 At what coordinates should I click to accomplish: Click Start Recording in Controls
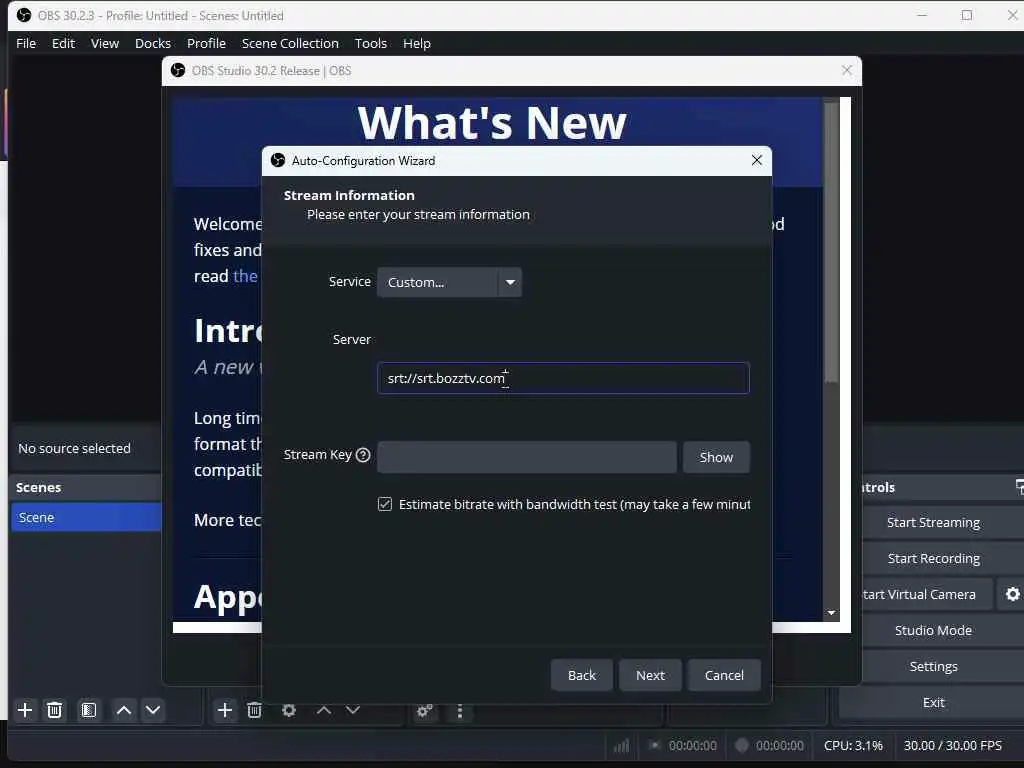[x=933, y=558]
